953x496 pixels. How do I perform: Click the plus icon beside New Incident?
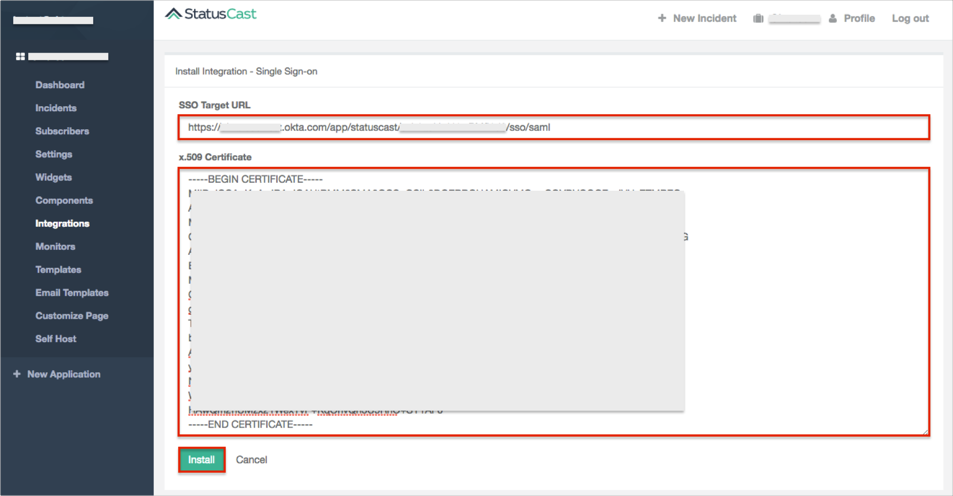[662, 18]
